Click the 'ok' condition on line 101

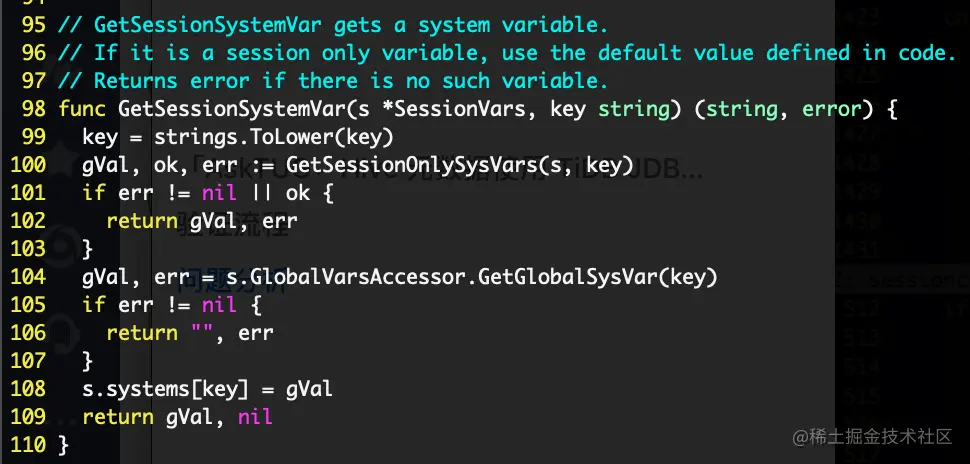(x=298, y=193)
